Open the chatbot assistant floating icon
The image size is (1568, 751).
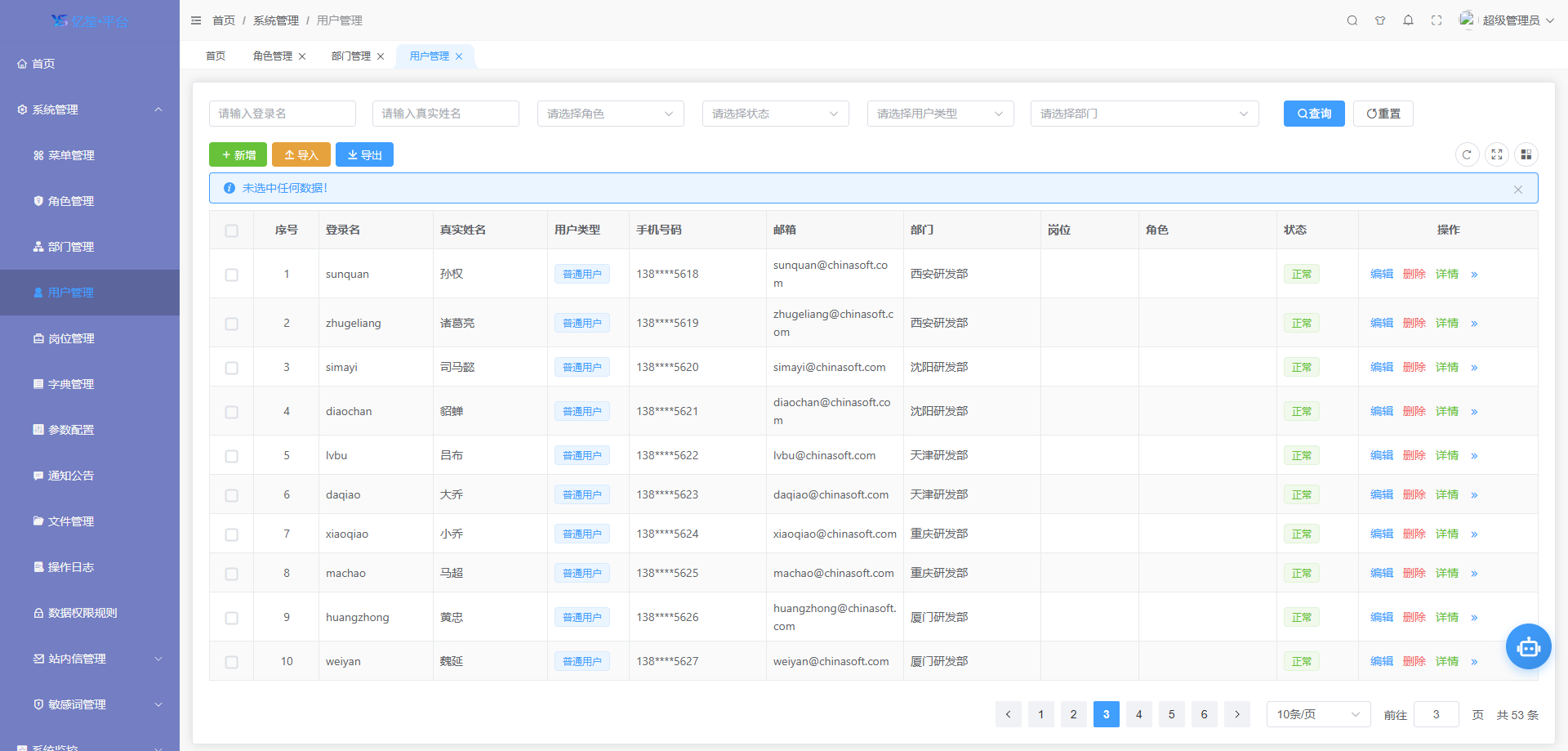pyautogui.click(x=1529, y=646)
